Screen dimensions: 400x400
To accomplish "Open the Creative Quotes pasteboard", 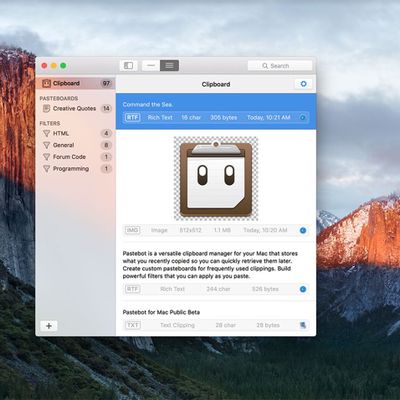I will (75, 108).
